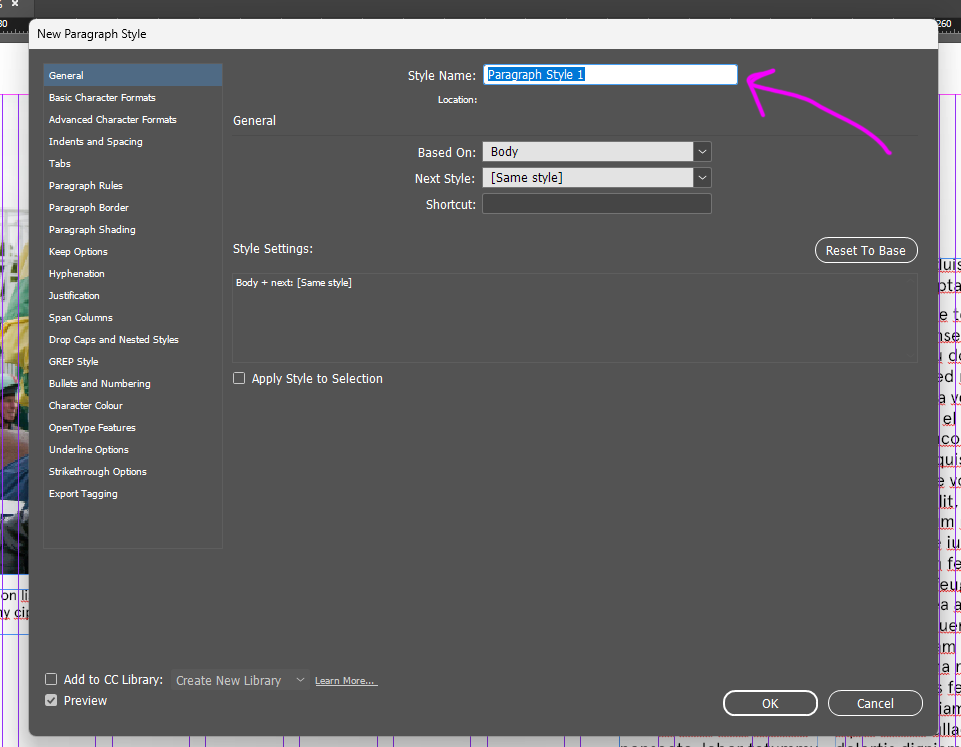Click inside the Shortcut input field
This screenshot has height=747, width=961.
tap(596, 204)
